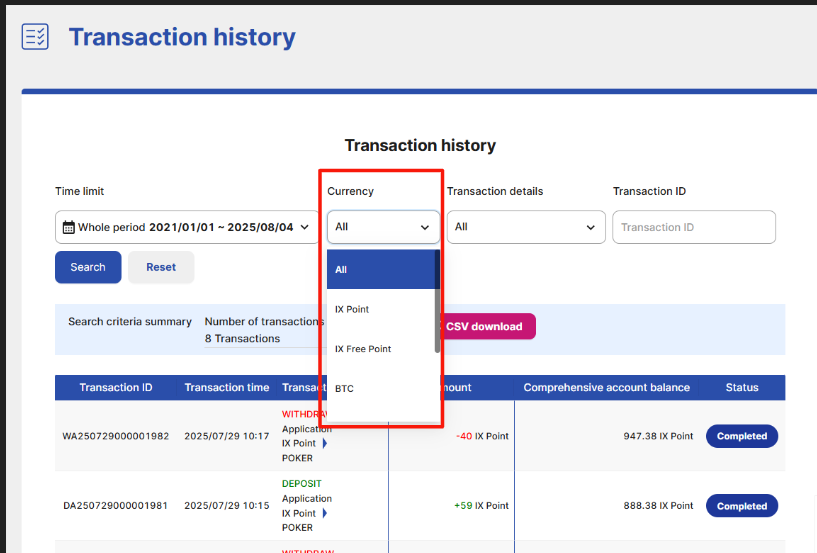Click the Transaction time column header
Image resolution: width=817 pixels, height=553 pixels.
pyautogui.click(x=227, y=387)
